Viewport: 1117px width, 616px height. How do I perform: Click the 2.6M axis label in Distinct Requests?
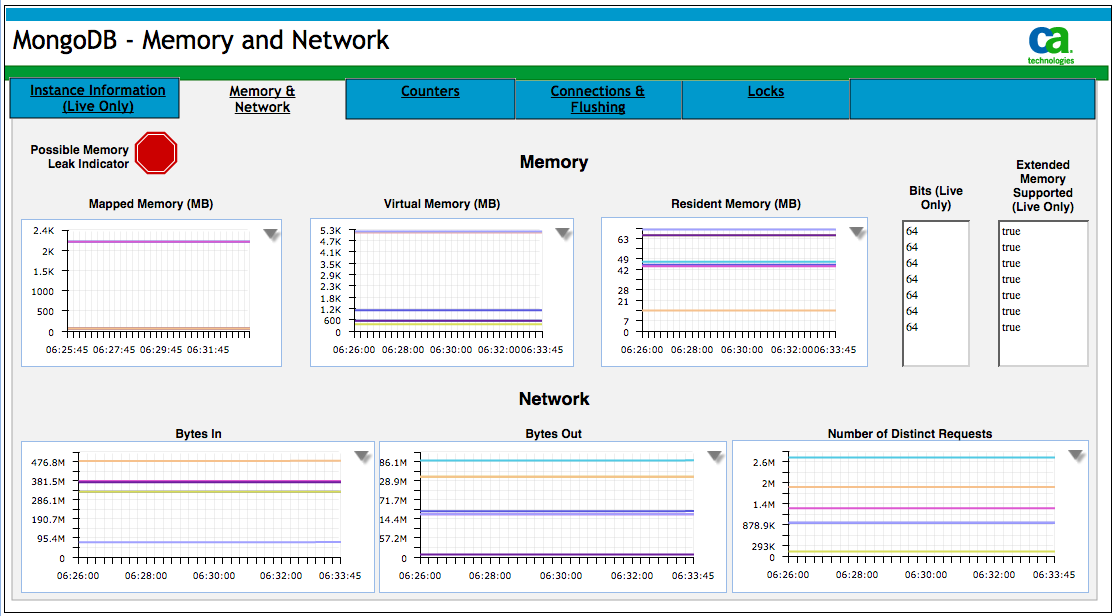763,462
